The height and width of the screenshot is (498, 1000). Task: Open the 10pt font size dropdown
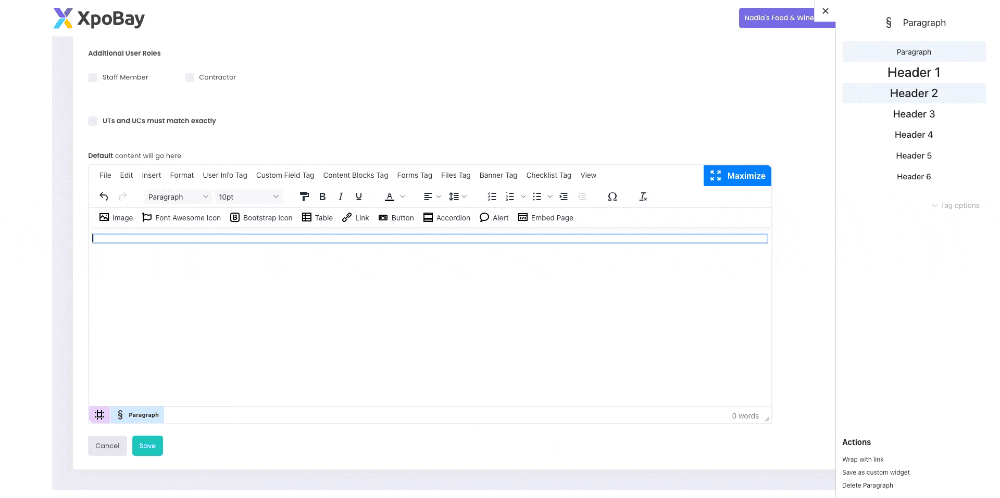coord(248,197)
